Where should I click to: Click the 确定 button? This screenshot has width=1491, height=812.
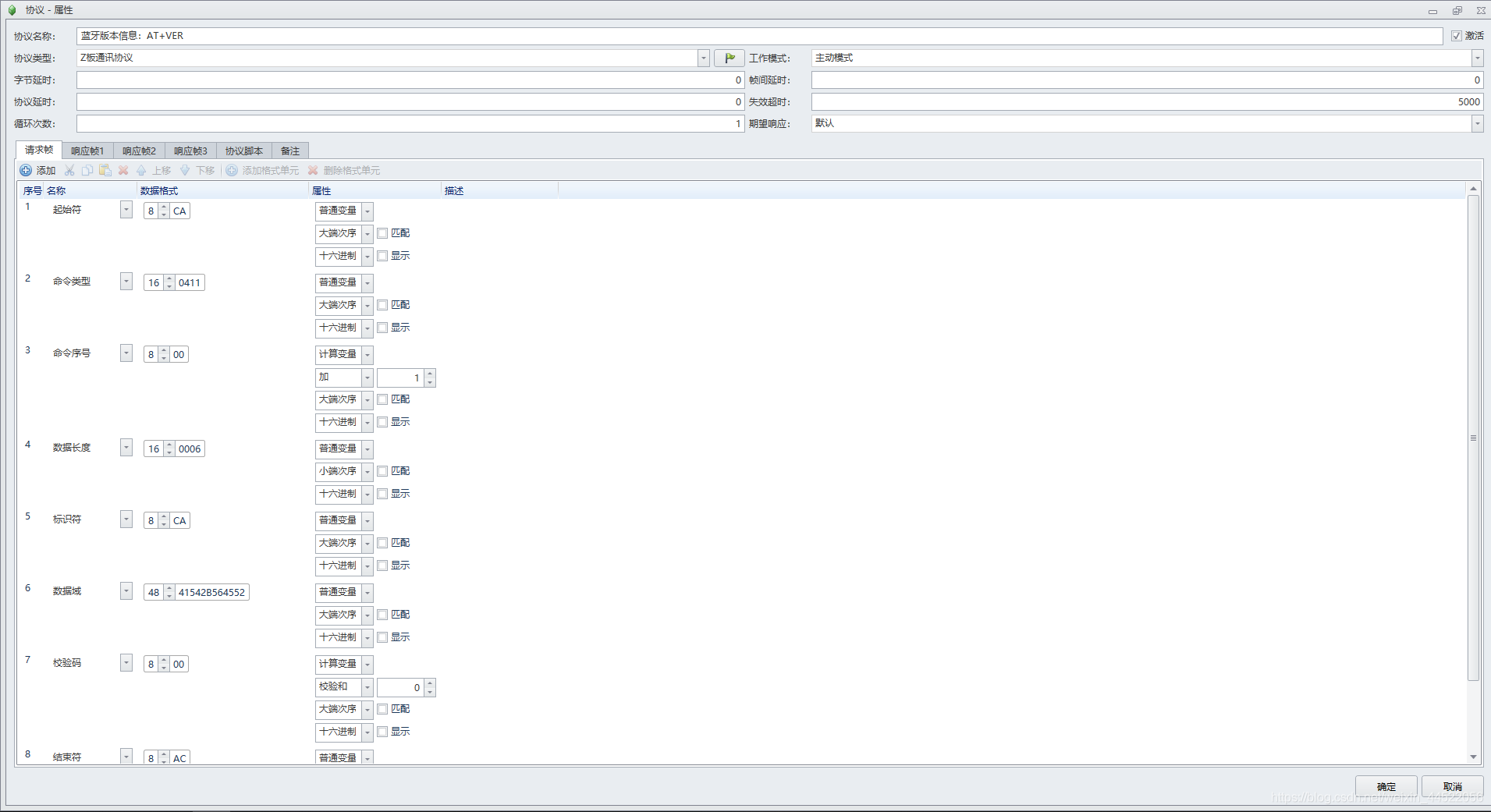pos(1386,786)
